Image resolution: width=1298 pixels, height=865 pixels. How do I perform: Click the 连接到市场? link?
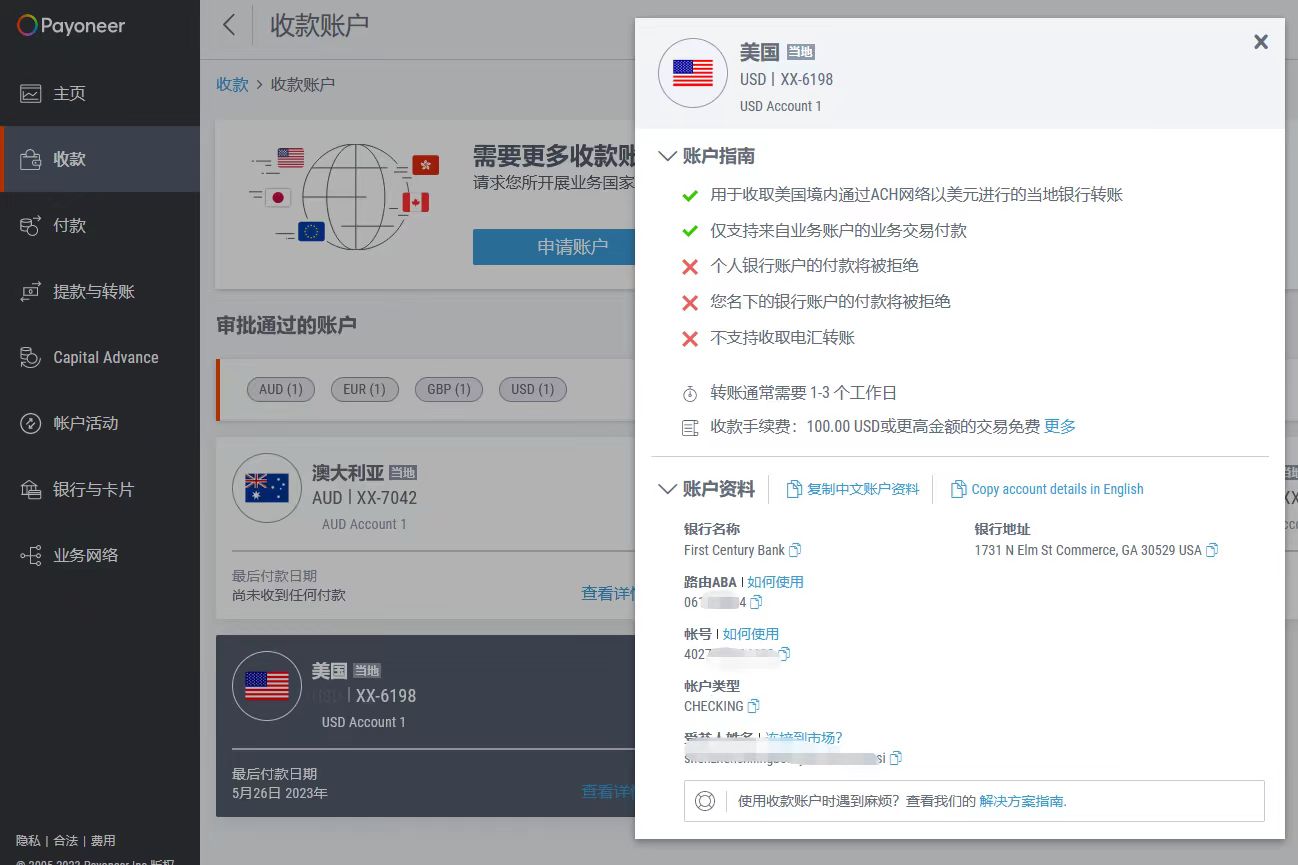tap(804, 738)
